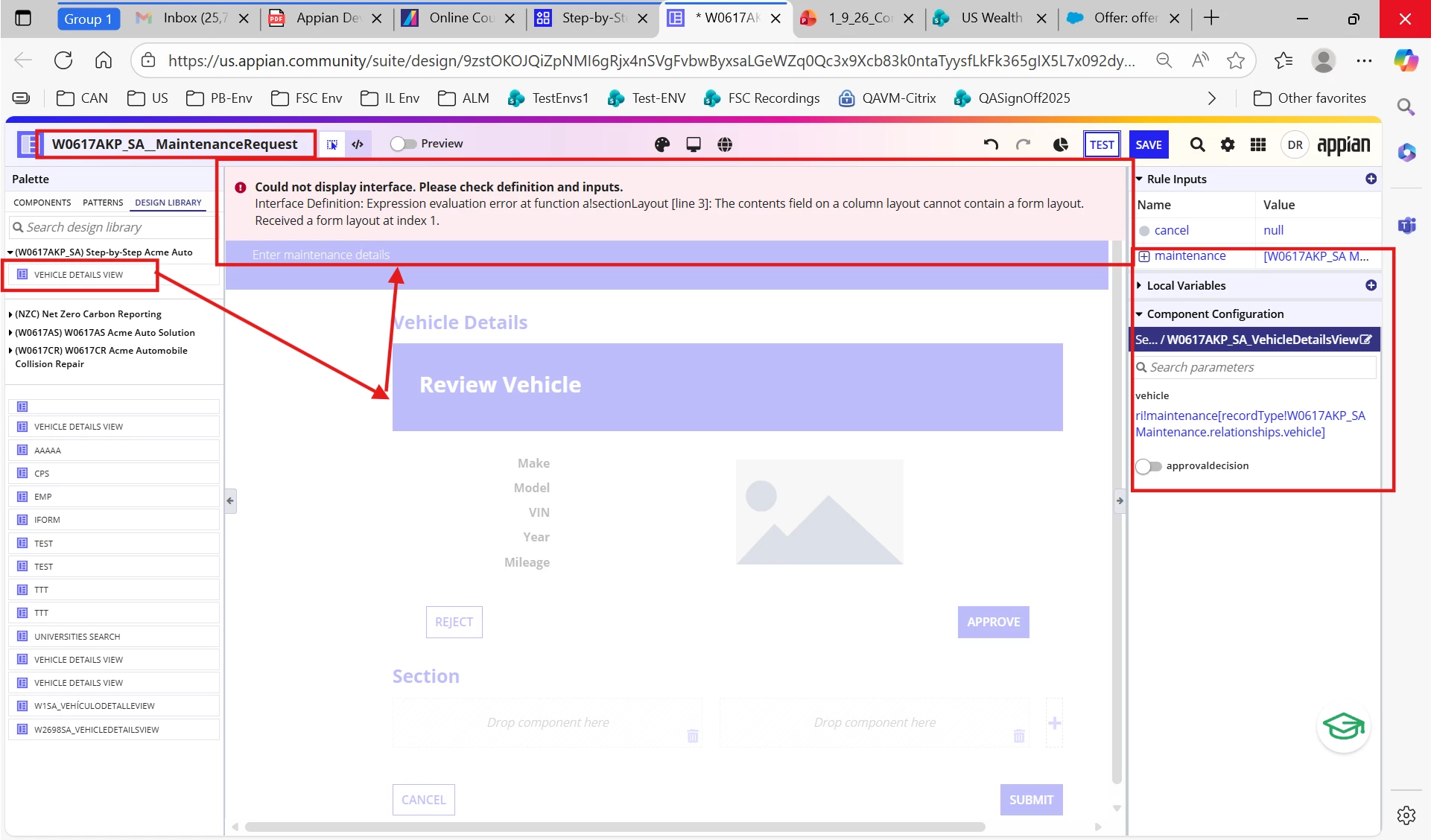
Task: Collapse the left palette panel arrow
Action: pos(230,500)
